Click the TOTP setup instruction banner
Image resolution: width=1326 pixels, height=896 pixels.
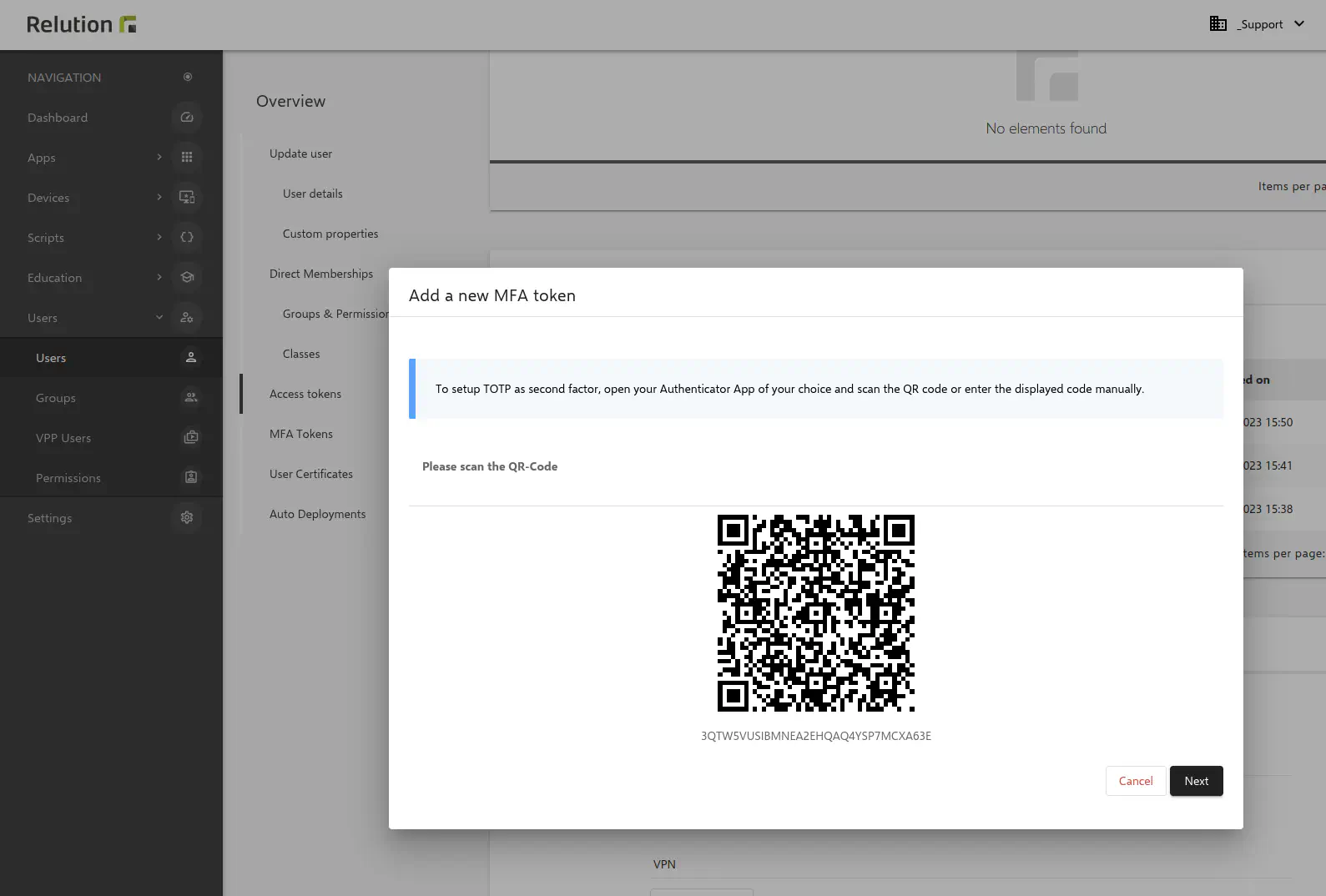[x=816, y=389]
